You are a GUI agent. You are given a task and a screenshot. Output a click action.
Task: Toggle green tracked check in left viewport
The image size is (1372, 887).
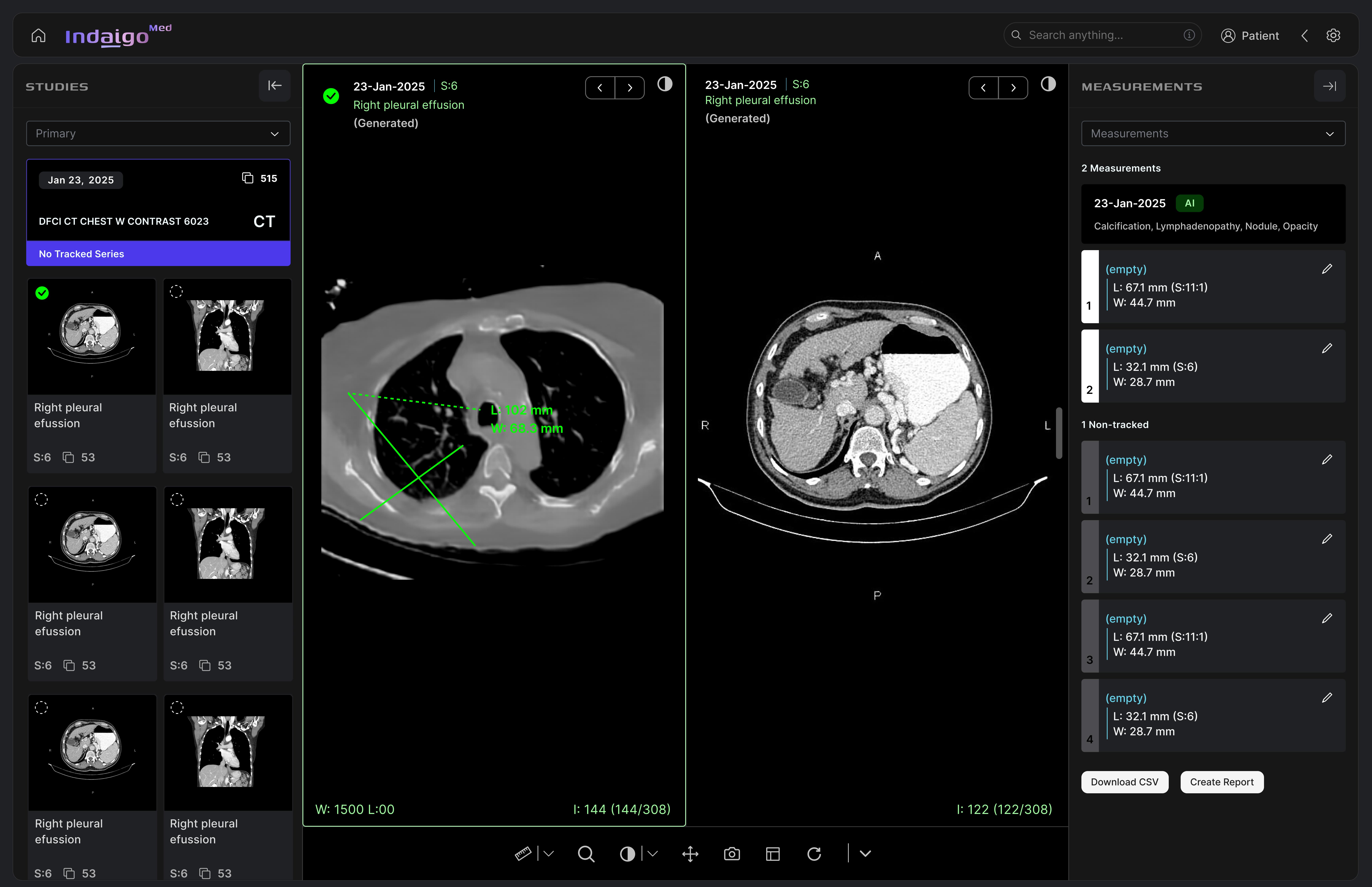coord(331,96)
